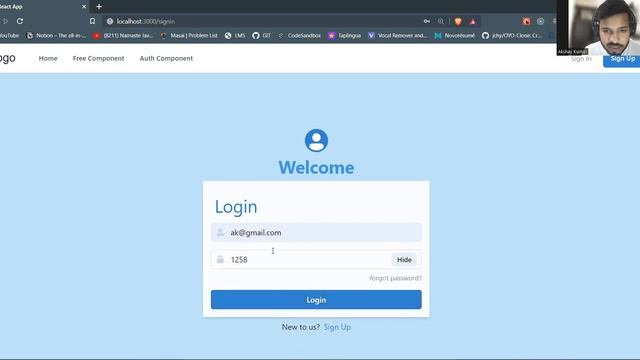Click the user avatar icon above Welcome
The height and width of the screenshot is (360, 640).
316,140
